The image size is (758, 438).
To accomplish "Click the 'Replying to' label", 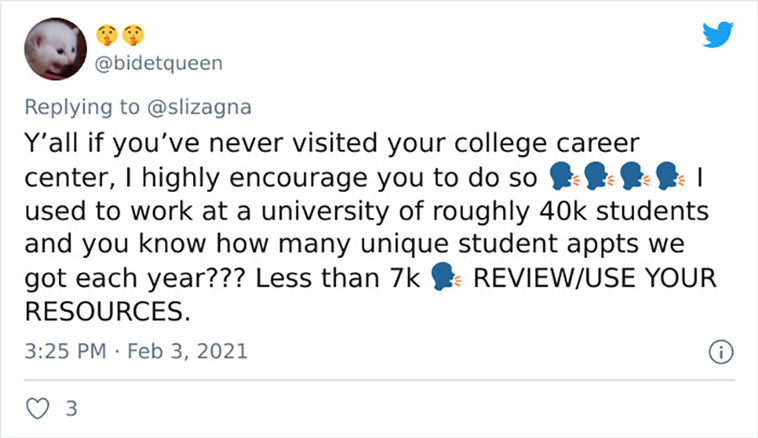I will point(82,107).
